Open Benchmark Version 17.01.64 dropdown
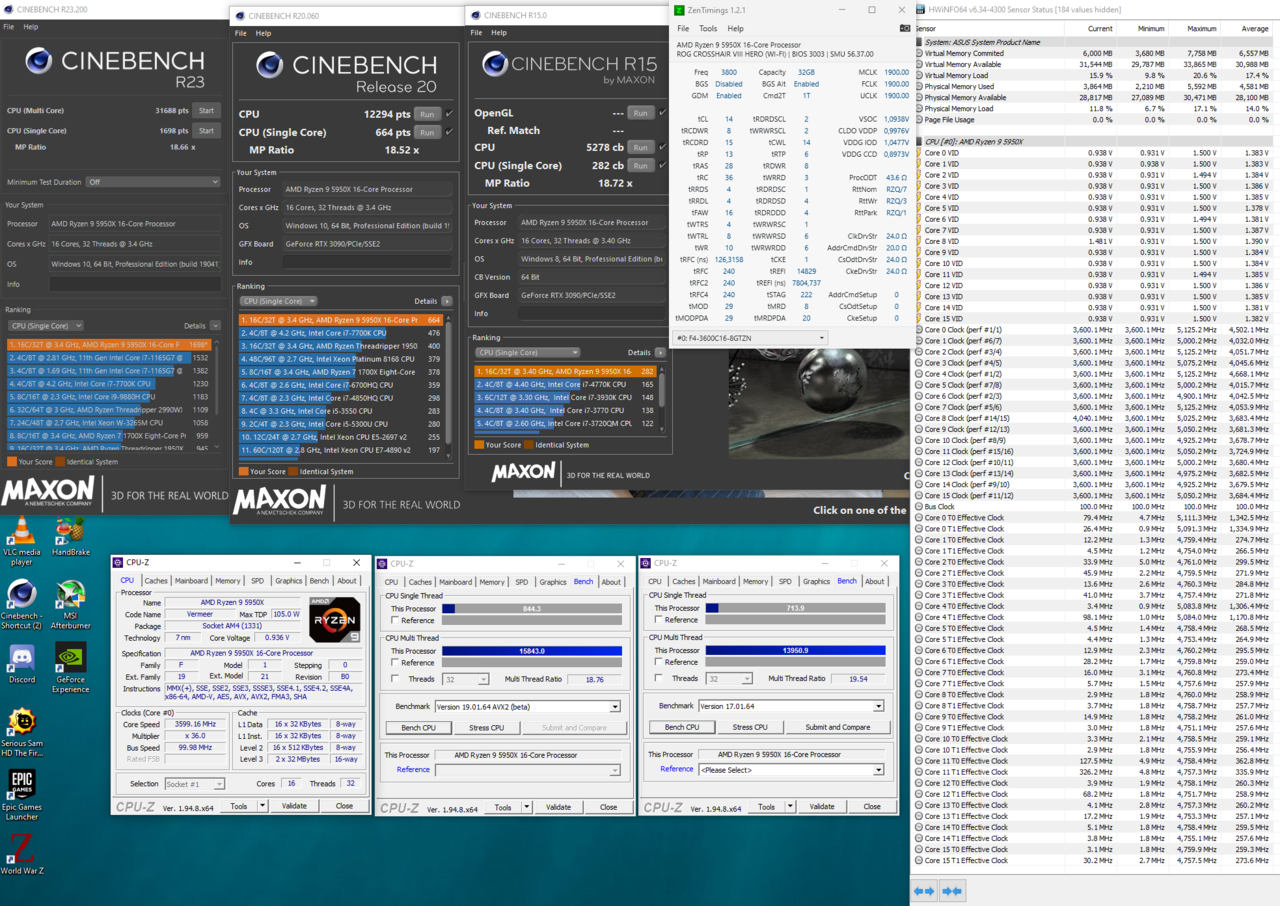The width and height of the screenshot is (1280, 906). point(792,706)
